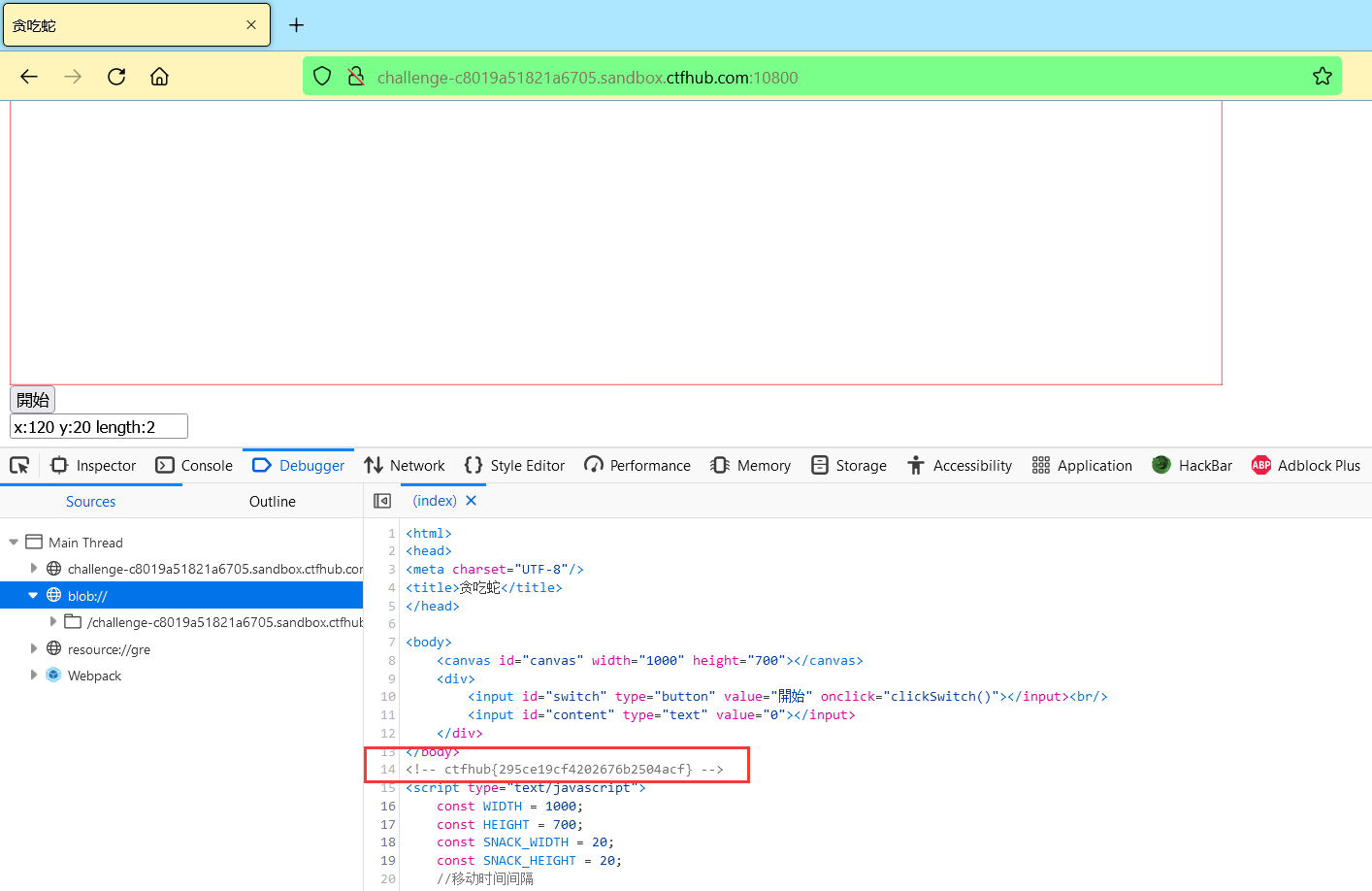Click the 'const HEIGHT = 700;' code line
Image resolution: width=1372 pixels, height=891 pixels.
click(510, 825)
